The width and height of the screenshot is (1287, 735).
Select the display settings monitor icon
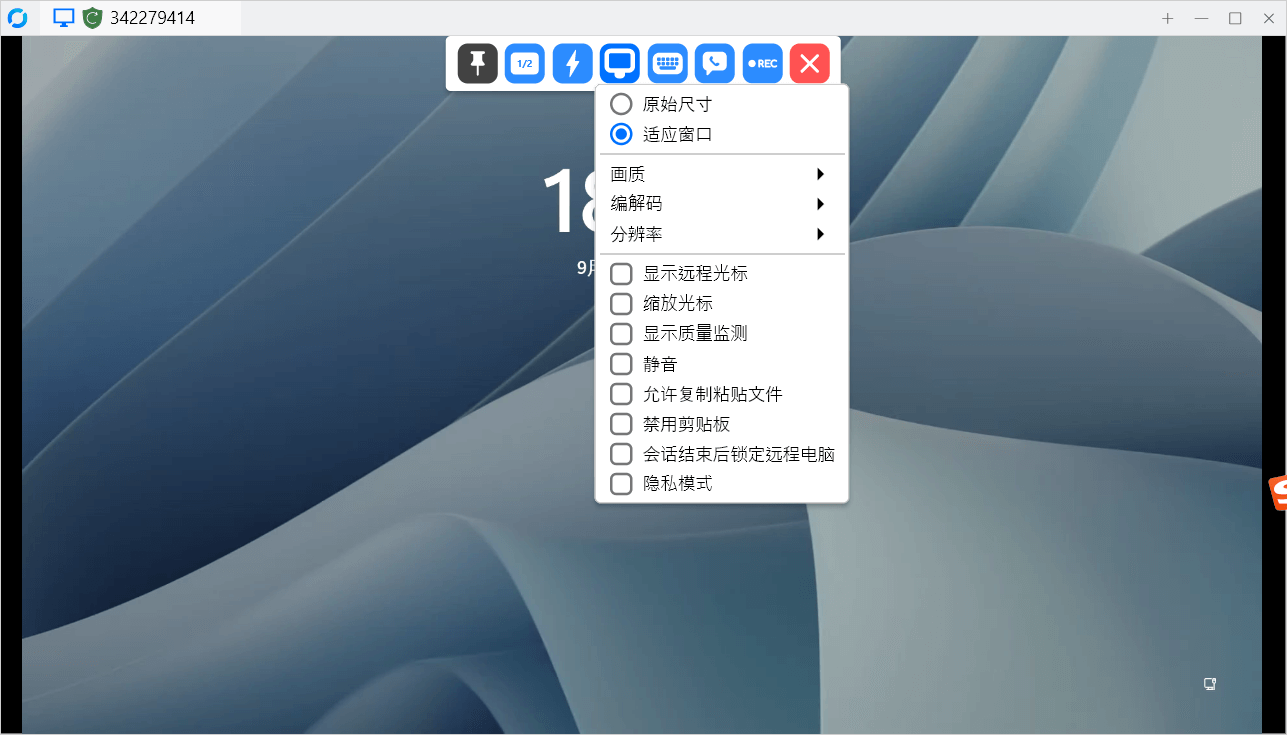pyautogui.click(x=619, y=63)
